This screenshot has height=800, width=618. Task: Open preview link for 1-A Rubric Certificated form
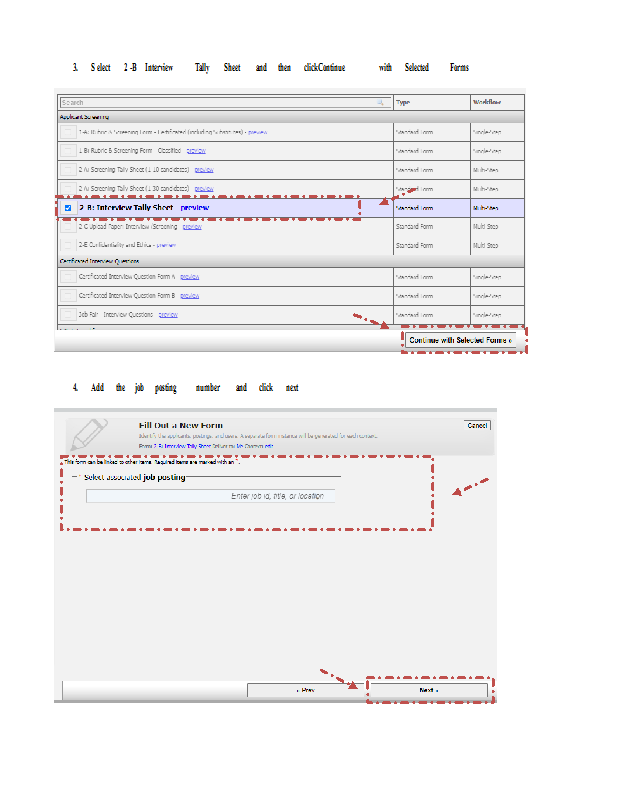[257, 132]
